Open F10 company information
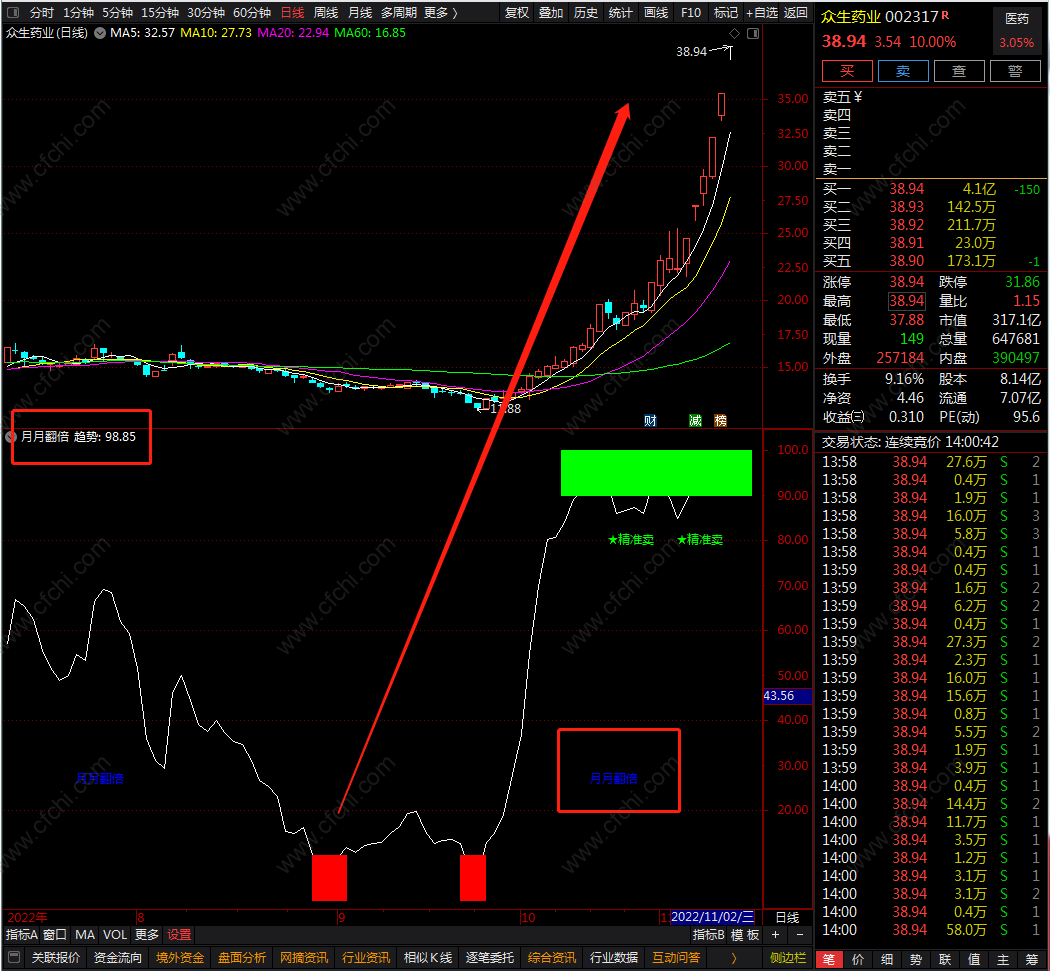1050x971 pixels. pyautogui.click(x=690, y=13)
